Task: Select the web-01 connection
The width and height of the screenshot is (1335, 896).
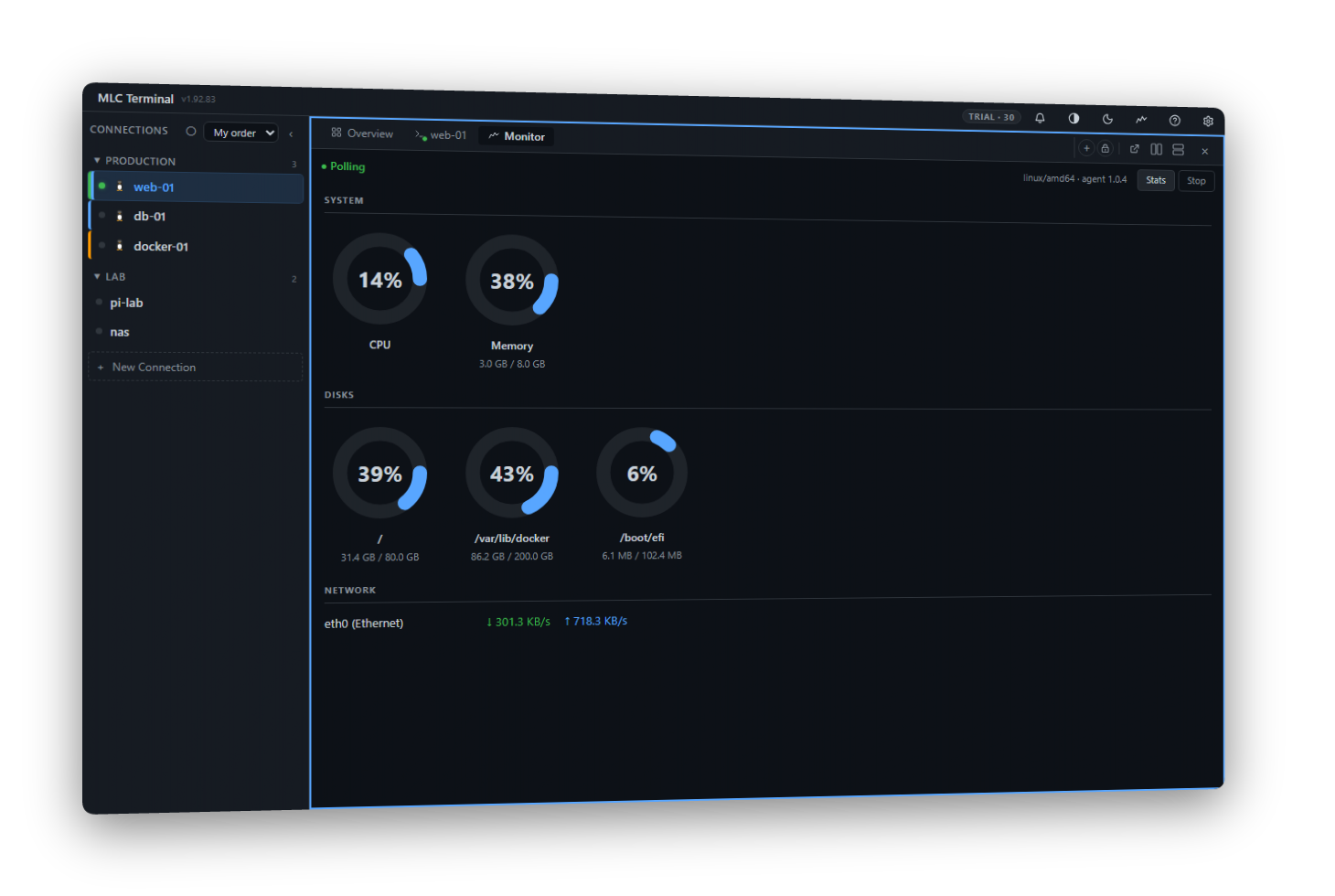Action: [196, 187]
